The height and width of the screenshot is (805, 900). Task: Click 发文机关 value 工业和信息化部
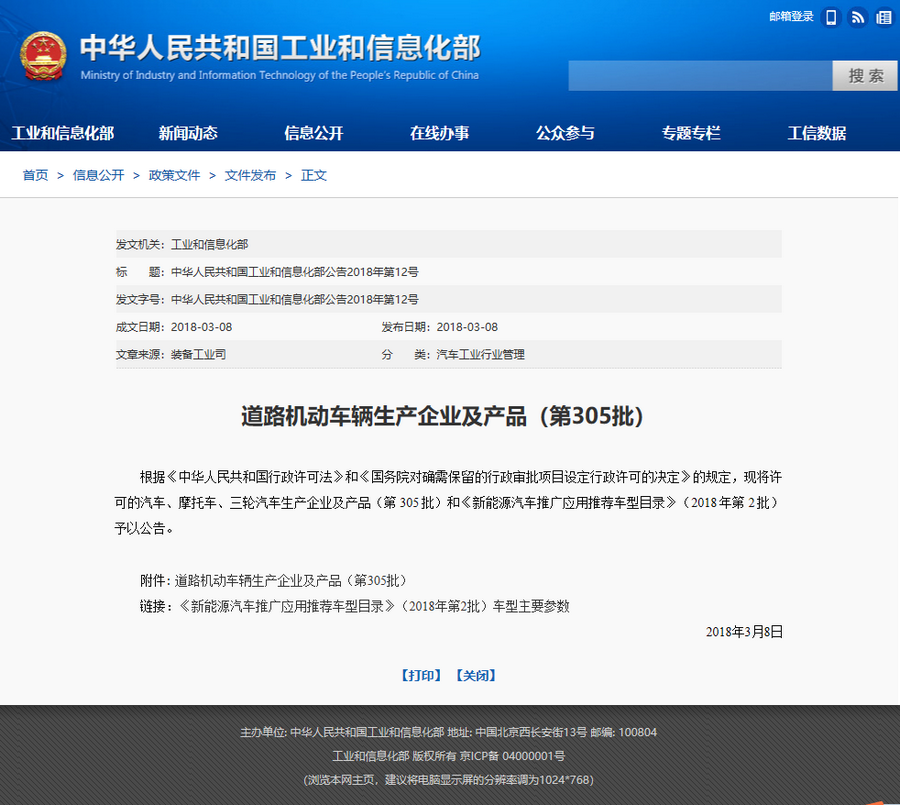[210, 245]
